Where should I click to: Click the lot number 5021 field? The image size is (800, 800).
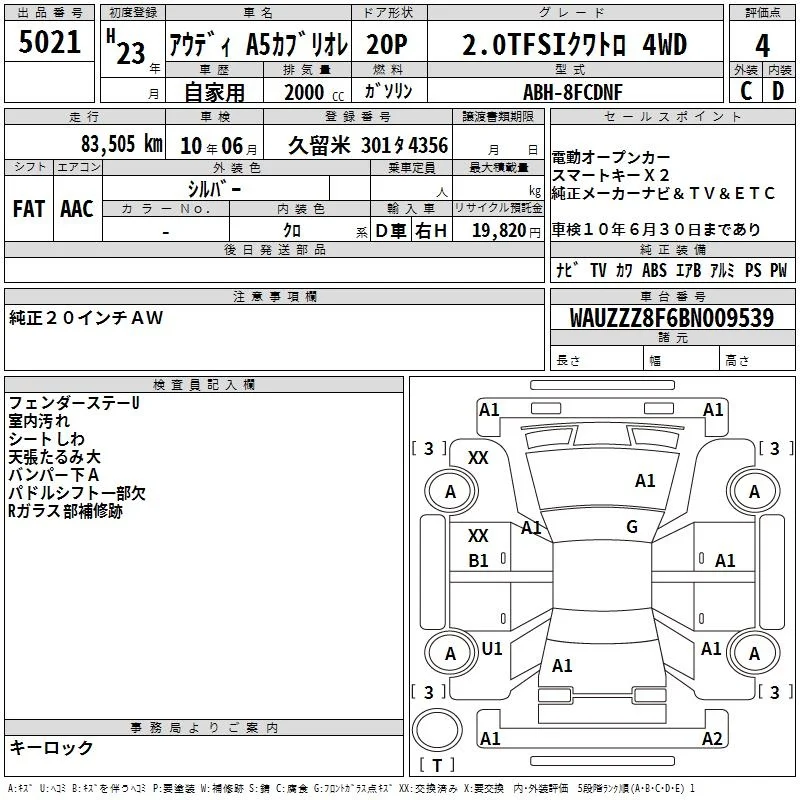49,42
